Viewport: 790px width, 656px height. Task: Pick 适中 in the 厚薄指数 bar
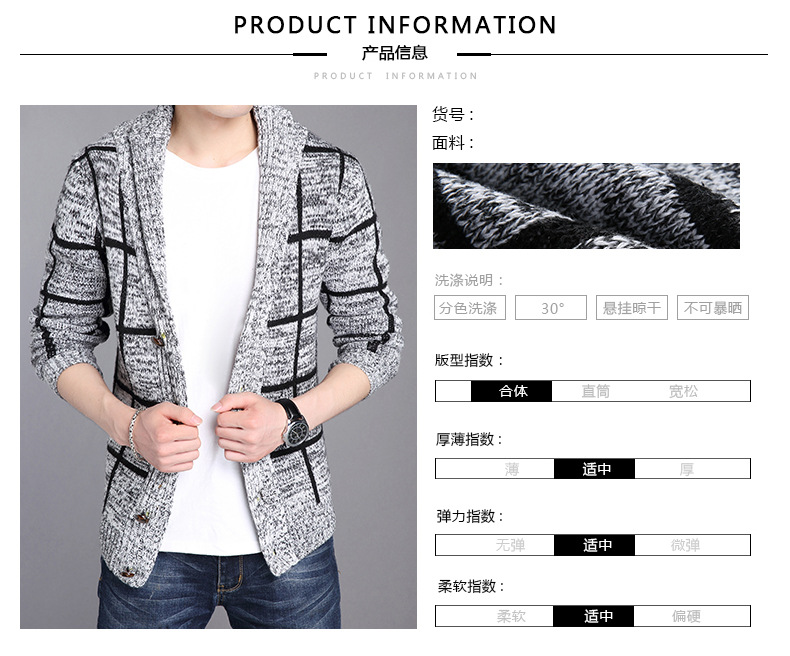(595, 469)
